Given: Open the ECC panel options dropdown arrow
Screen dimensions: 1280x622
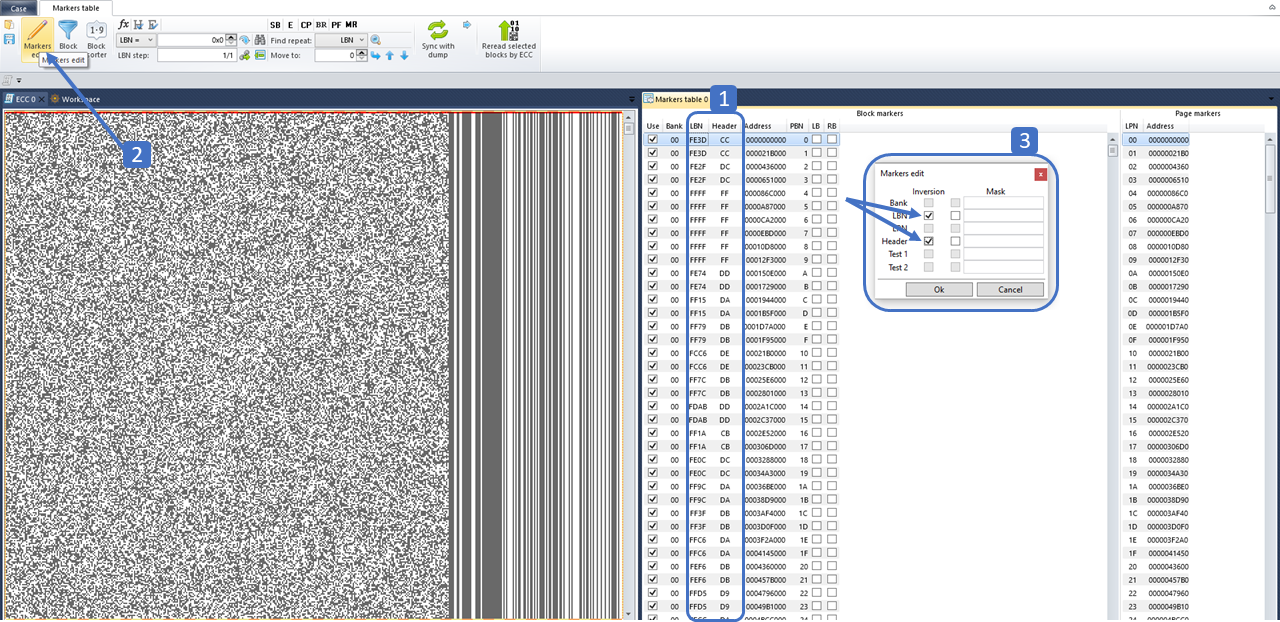Looking at the screenshot, I should pyautogui.click(x=631, y=99).
